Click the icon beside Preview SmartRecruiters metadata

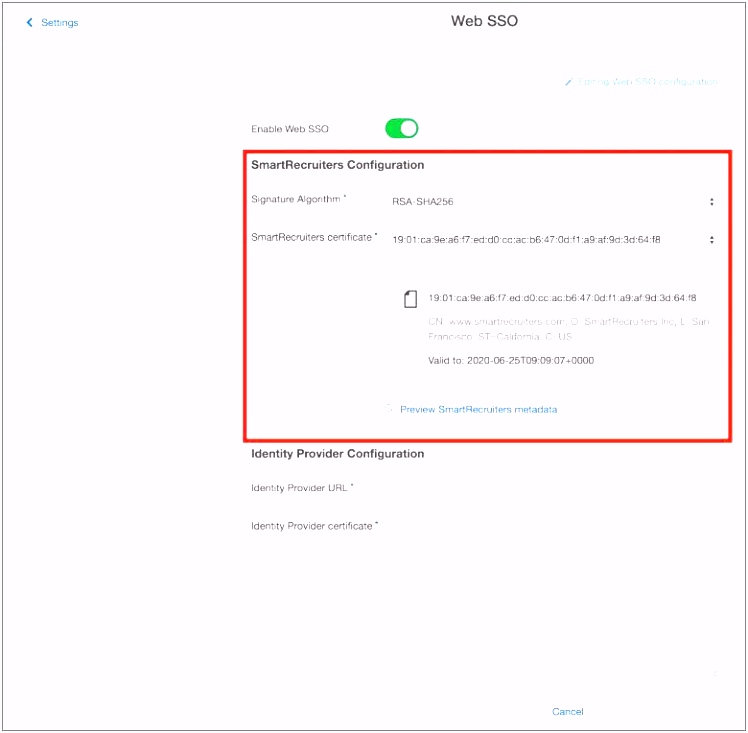pos(389,409)
